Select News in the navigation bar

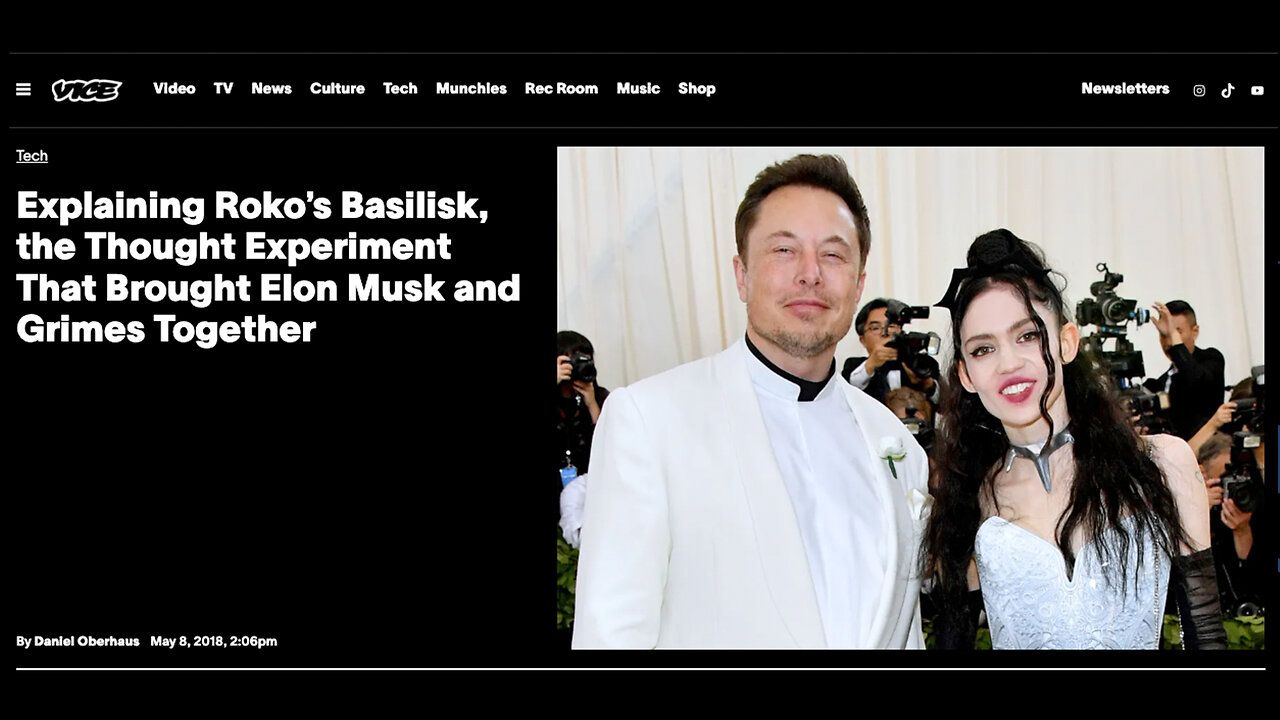pos(271,88)
